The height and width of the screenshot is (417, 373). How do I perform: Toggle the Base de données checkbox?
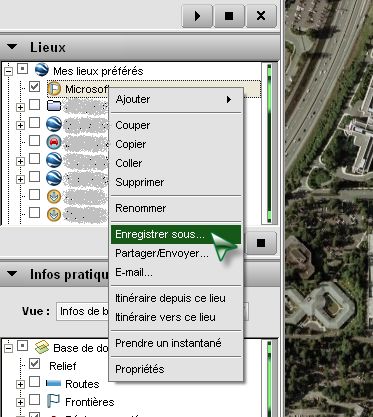point(23,346)
